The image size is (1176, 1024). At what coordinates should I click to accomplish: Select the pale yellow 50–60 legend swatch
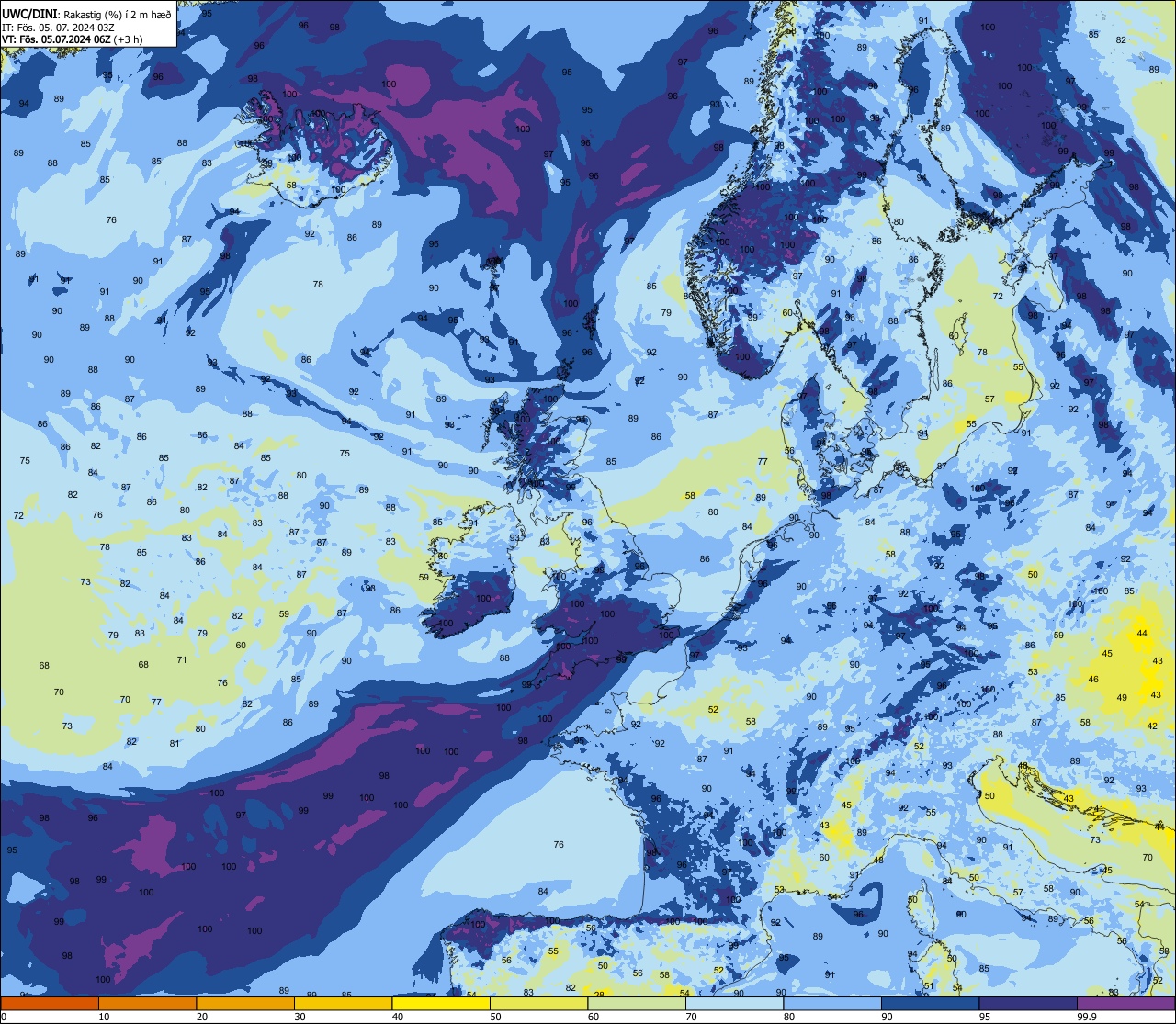click(x=538, y=1004)
